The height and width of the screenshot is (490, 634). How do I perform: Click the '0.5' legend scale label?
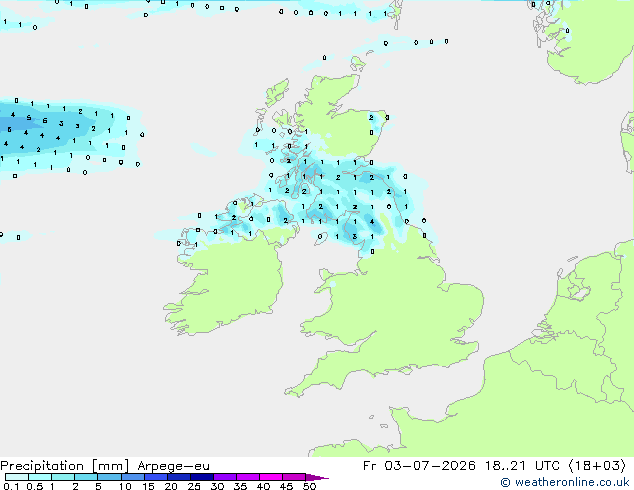pyautogui.click(x=34, y=486)
